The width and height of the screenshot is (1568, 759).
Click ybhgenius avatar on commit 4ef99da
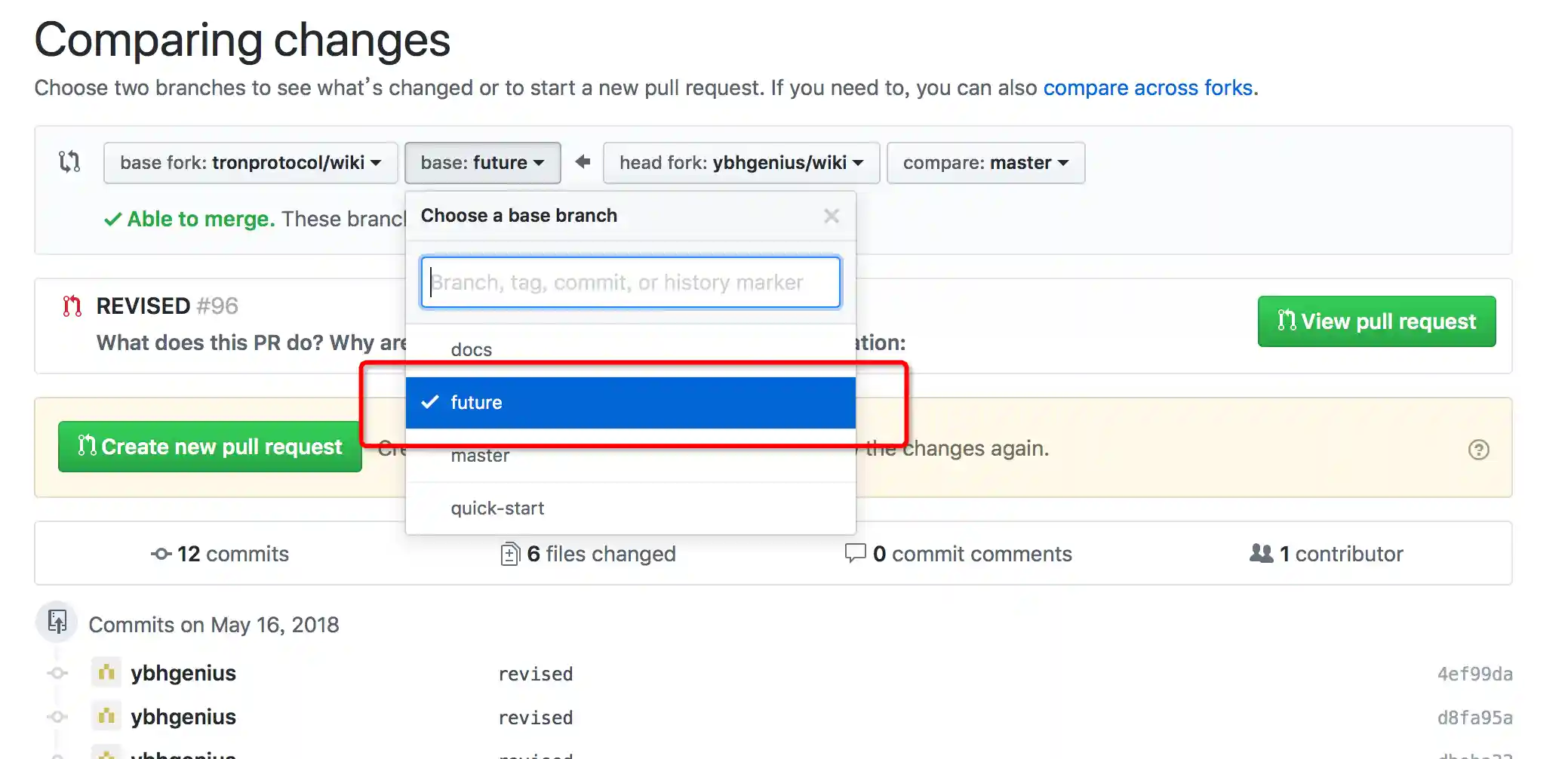106,672
